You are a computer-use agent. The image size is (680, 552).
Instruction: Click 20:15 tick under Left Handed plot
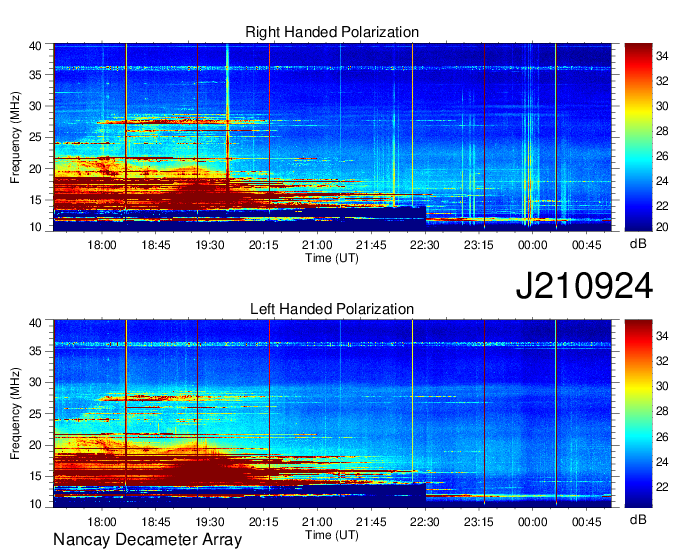(x=263, y=522)
